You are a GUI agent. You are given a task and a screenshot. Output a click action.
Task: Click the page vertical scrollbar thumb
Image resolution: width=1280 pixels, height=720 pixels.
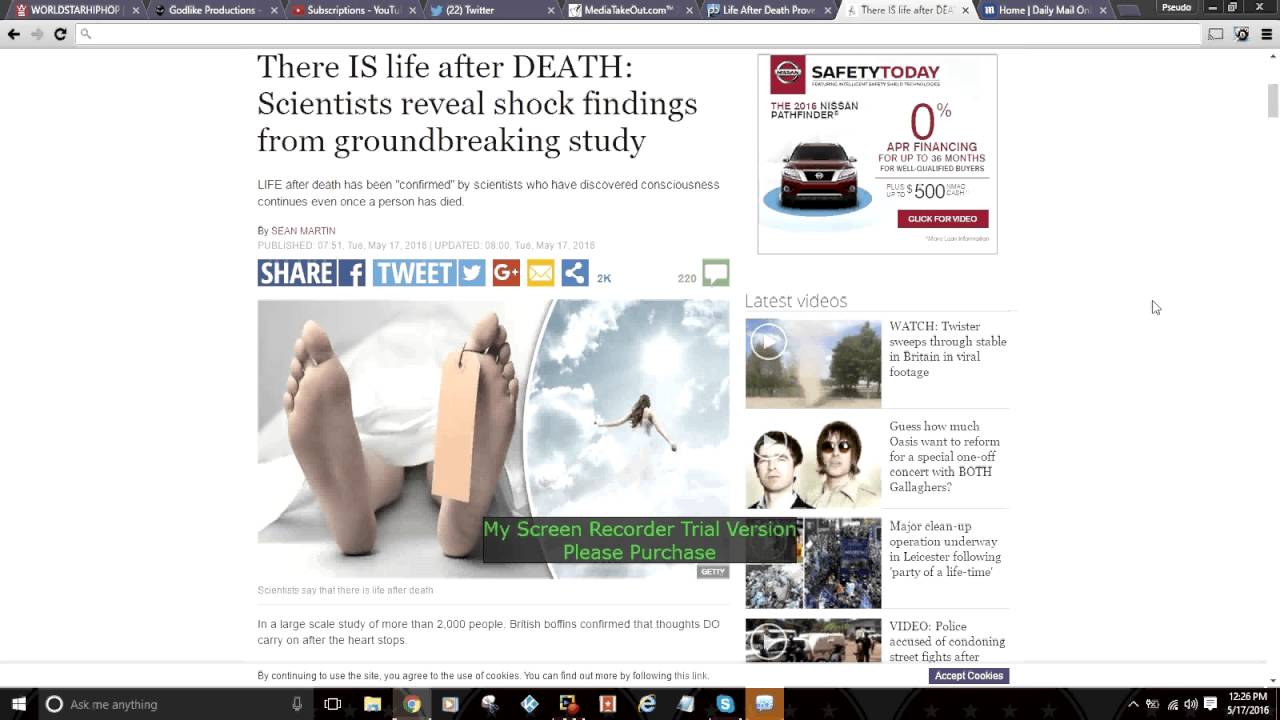tap(1273, 100)
